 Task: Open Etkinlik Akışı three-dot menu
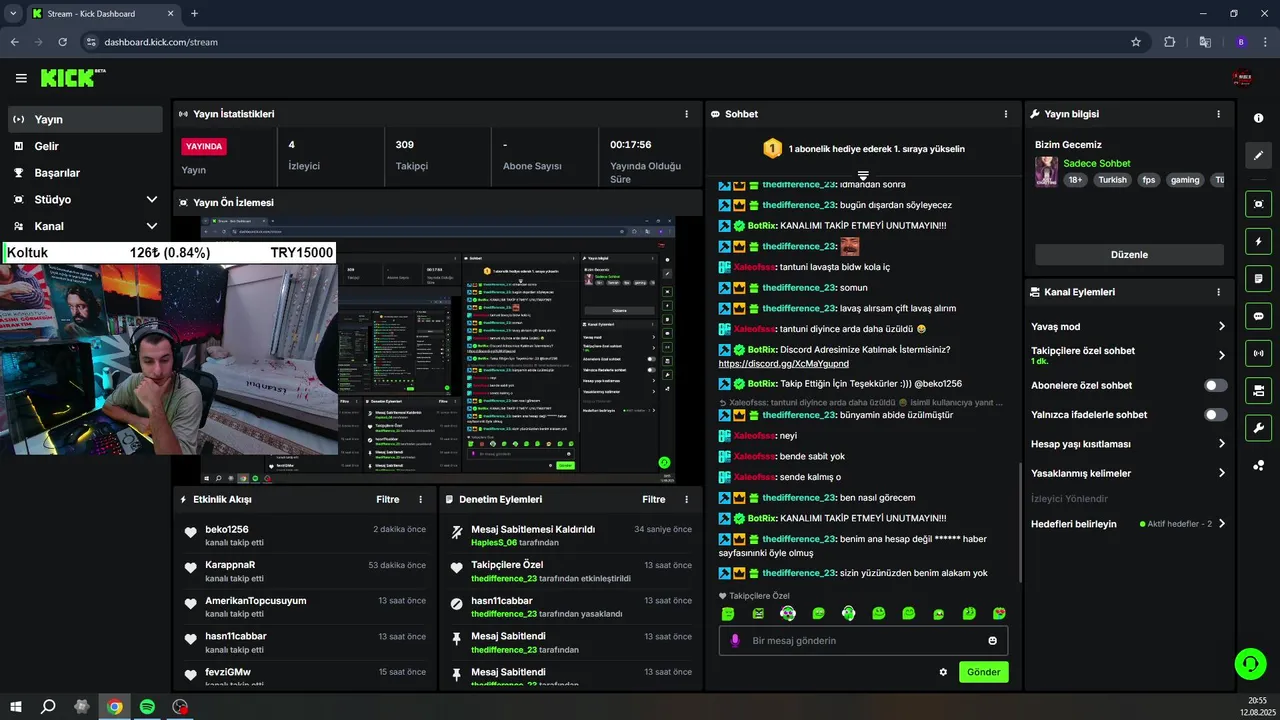coord(420,499)
